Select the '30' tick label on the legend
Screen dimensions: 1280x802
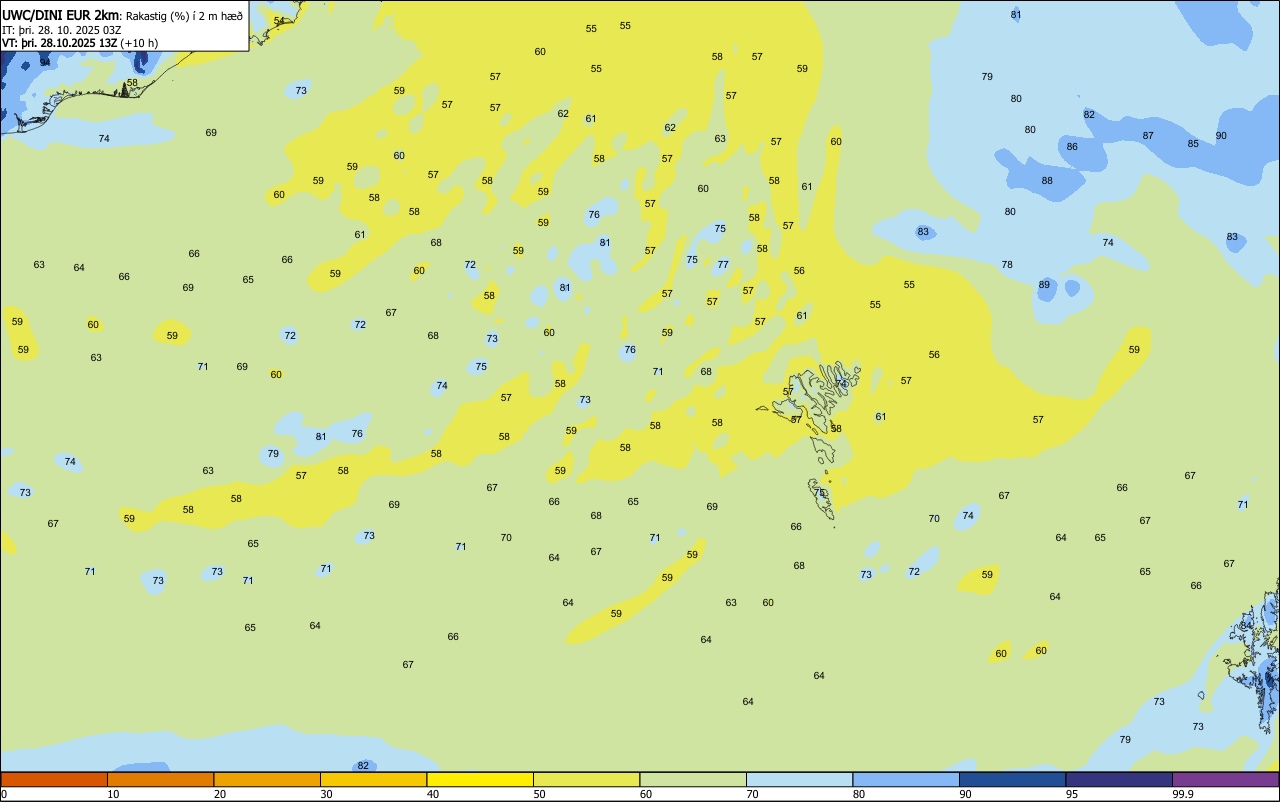326,794
